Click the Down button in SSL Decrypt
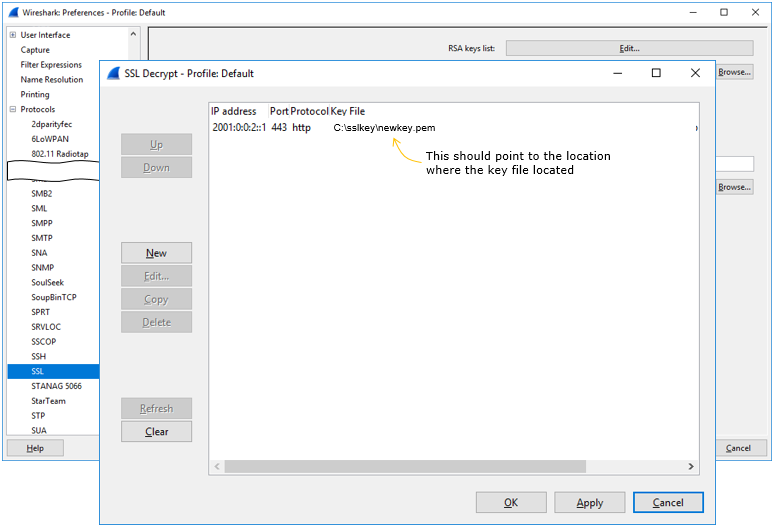775x529 pixels. click(156, 168)
